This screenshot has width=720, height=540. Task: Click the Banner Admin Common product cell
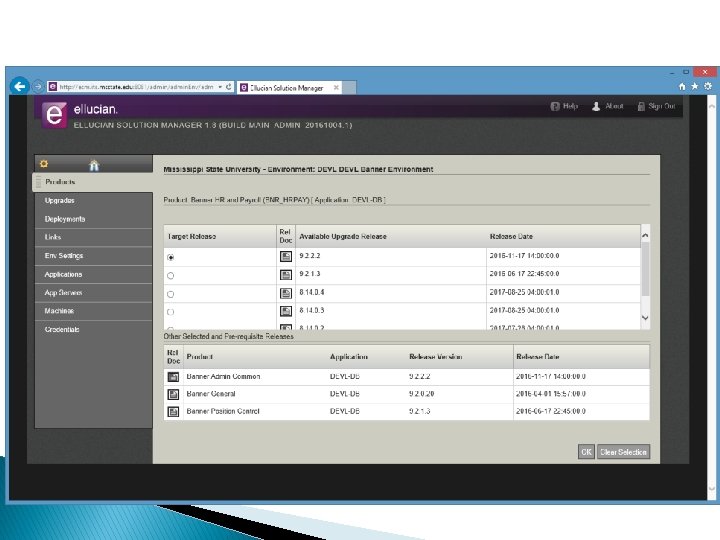point(223,377)
